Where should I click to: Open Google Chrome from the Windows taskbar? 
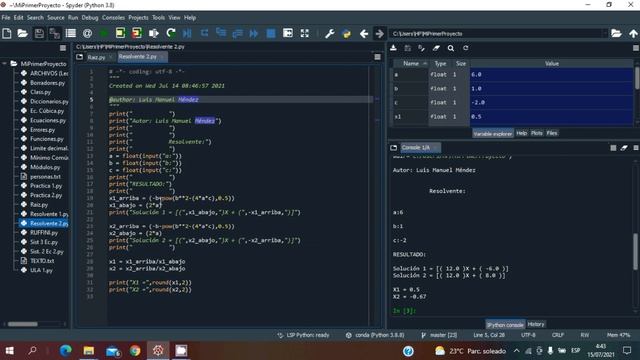[x=135, y=351]
